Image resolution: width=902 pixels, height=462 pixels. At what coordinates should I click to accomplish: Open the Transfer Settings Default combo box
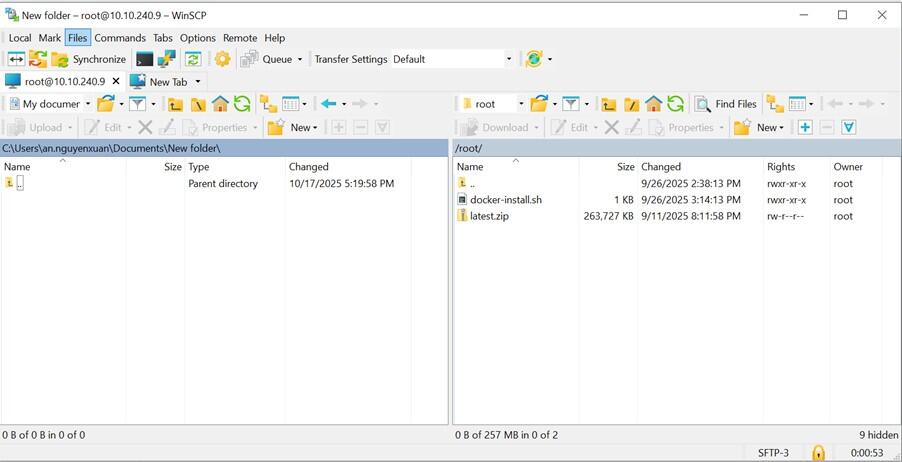(452, 59)
